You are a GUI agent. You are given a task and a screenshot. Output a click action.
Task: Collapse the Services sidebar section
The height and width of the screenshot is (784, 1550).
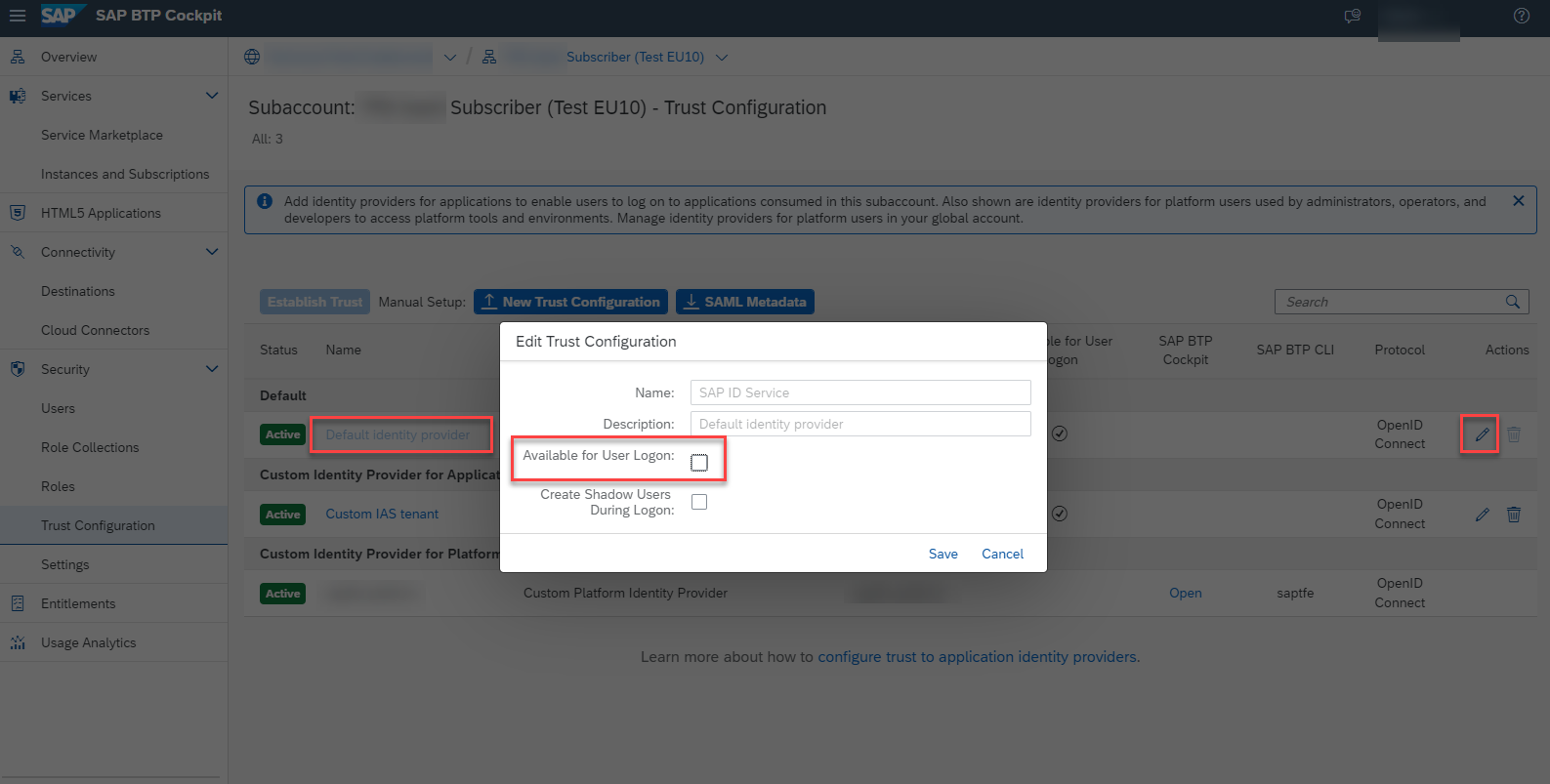(212, 96)
